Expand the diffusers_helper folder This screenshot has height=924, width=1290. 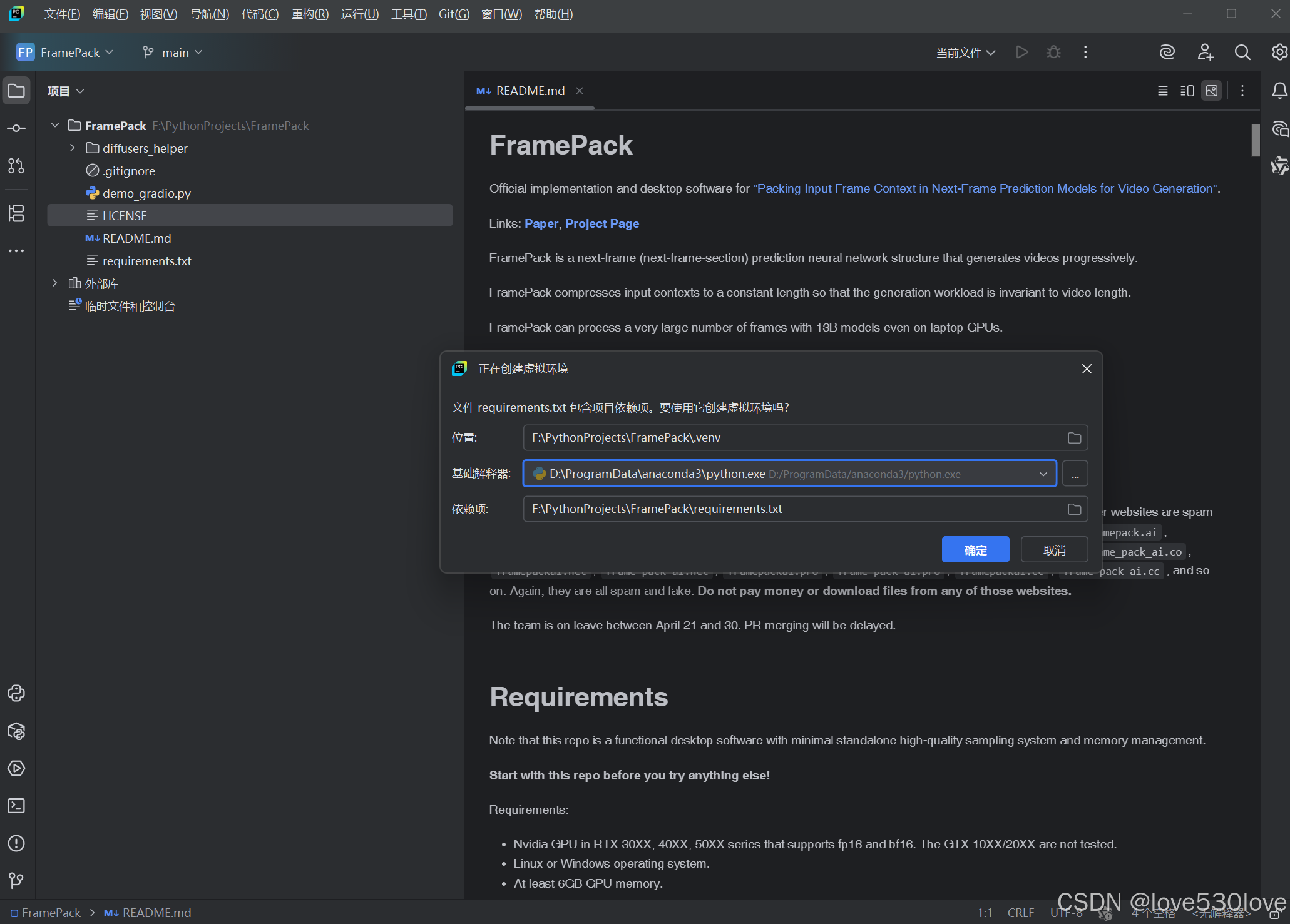pyautogui.click(x=73, y=148)
